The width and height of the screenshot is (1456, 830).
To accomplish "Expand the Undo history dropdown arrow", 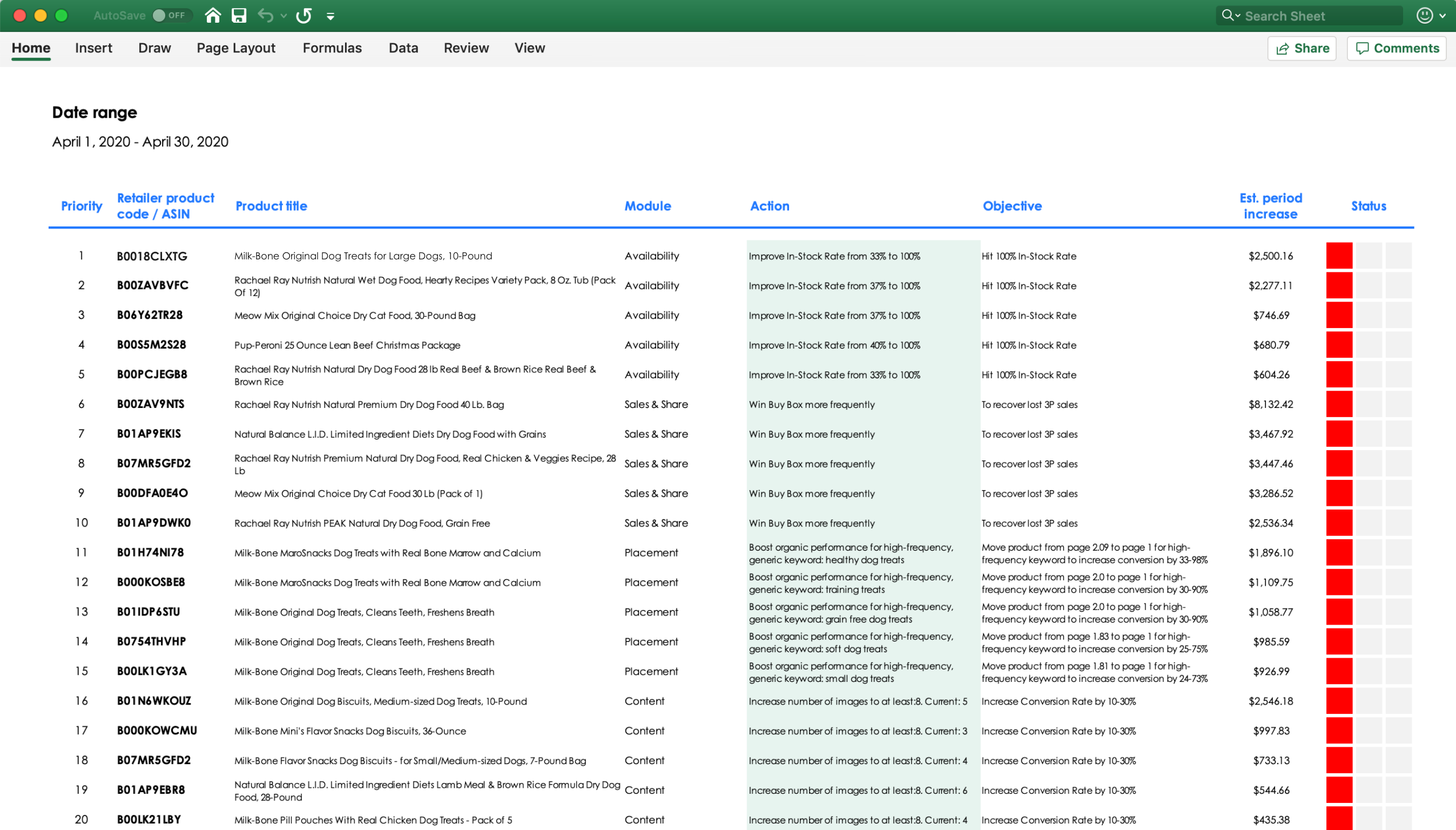I will pos(284,16).
